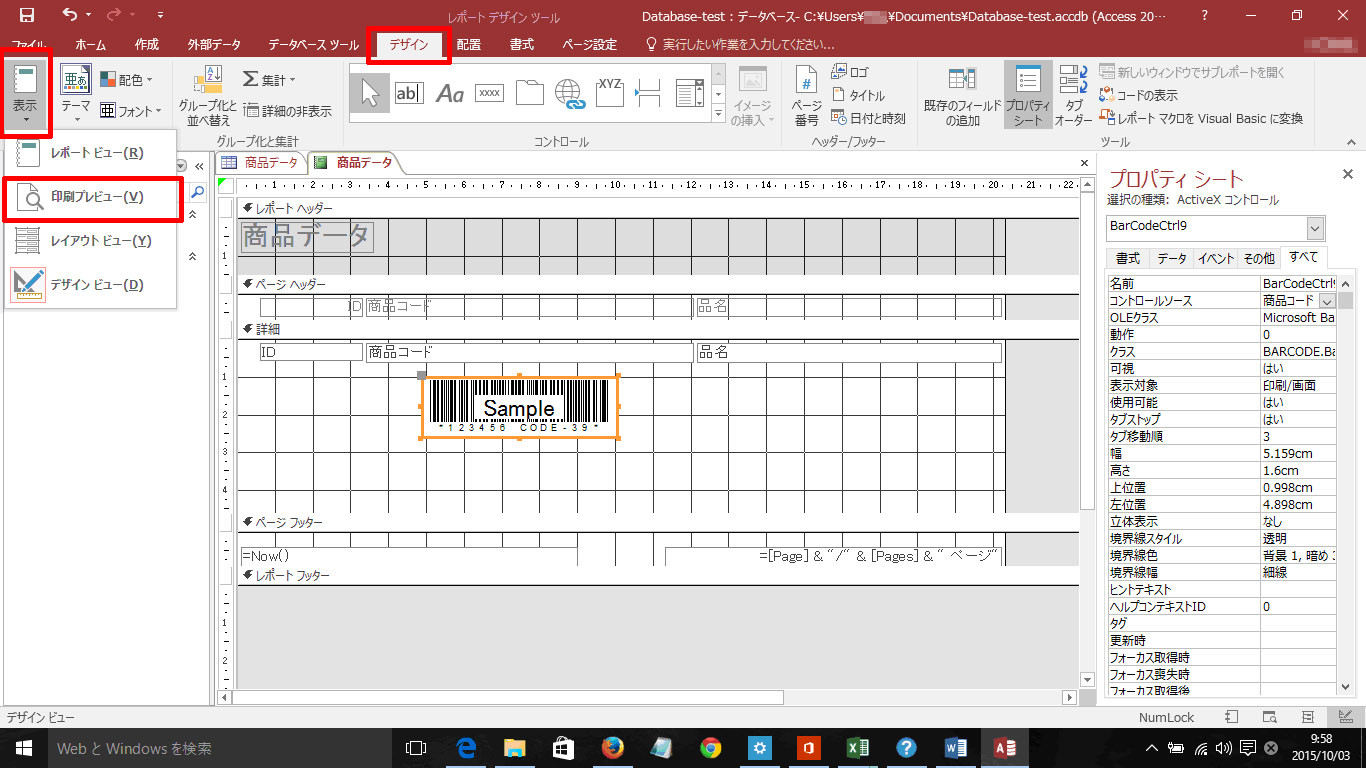Switch to print preview via status bar icon
Viewport: 1366px width, 768px height.
click(1270, 717)
